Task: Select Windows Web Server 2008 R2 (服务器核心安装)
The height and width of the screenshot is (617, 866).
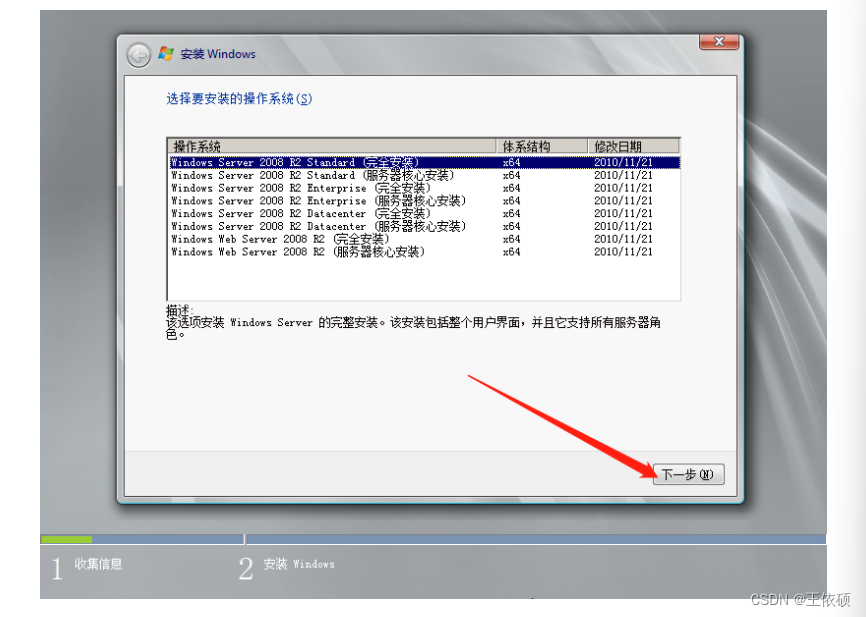Action: click(424, 251)
